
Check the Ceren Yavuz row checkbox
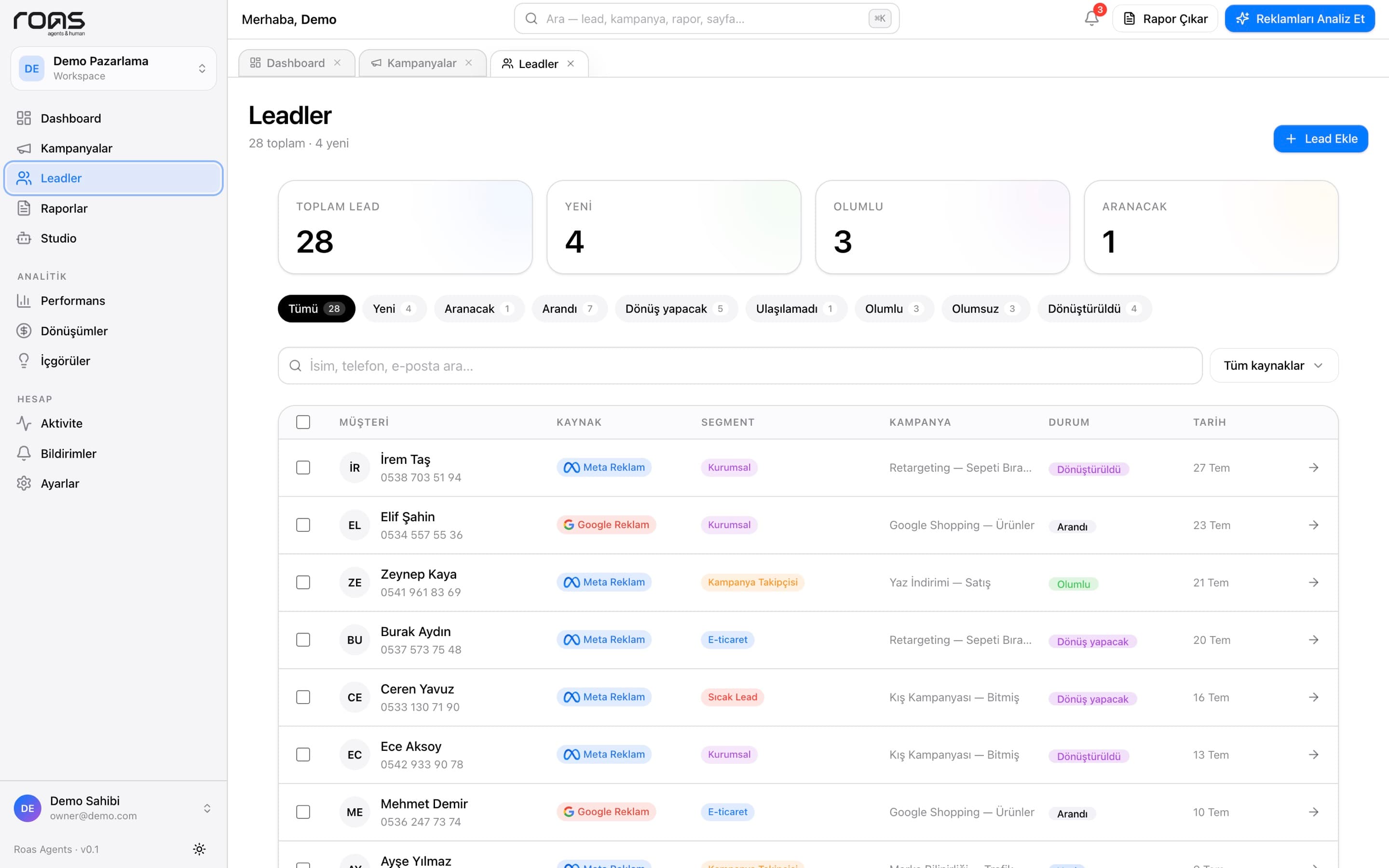(303, 697)
